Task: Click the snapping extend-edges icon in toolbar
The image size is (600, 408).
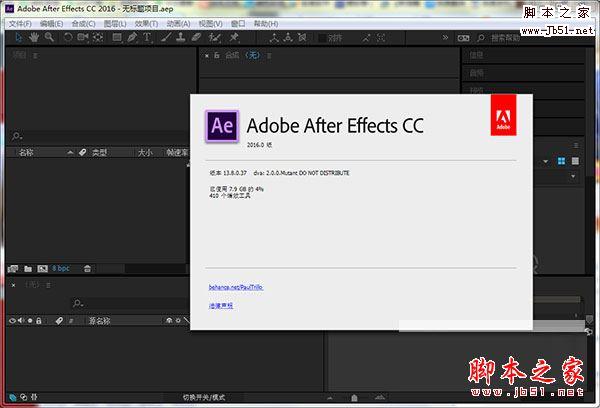Action: point(366,38)
